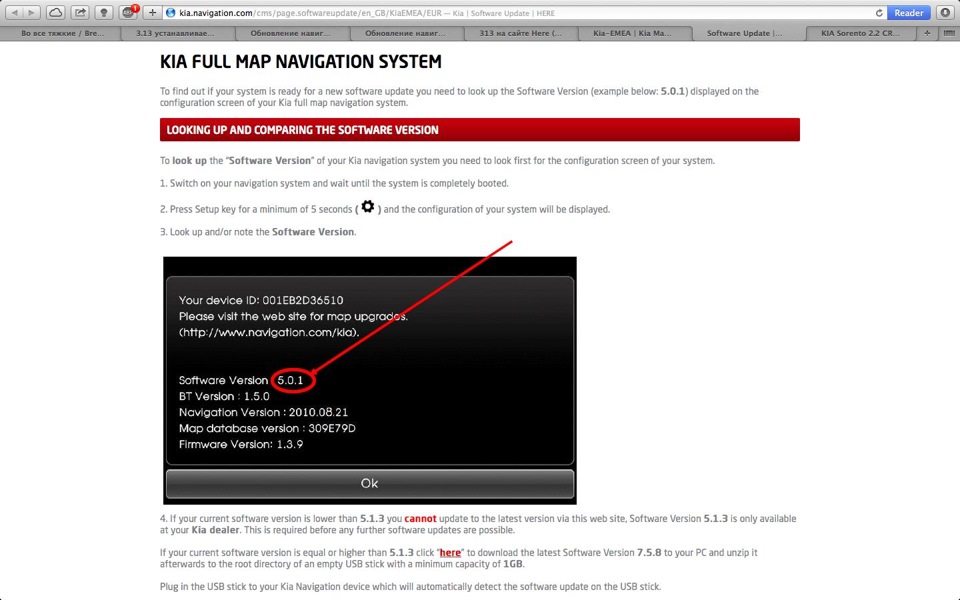The height and width of the screenshot is (600, 960).
Task: Click the 'Software Version' label in image
Action: 223,380
